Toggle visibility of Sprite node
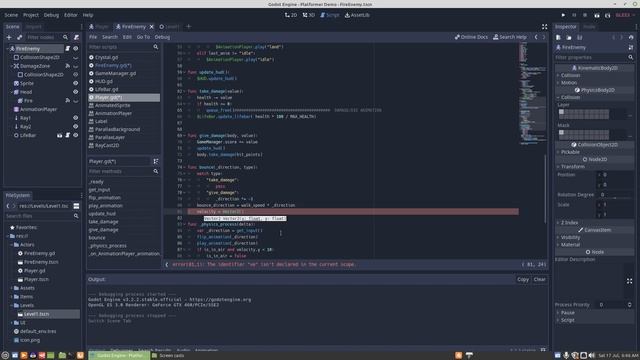This screenshot has height=360, width=640. click(75, 83)
